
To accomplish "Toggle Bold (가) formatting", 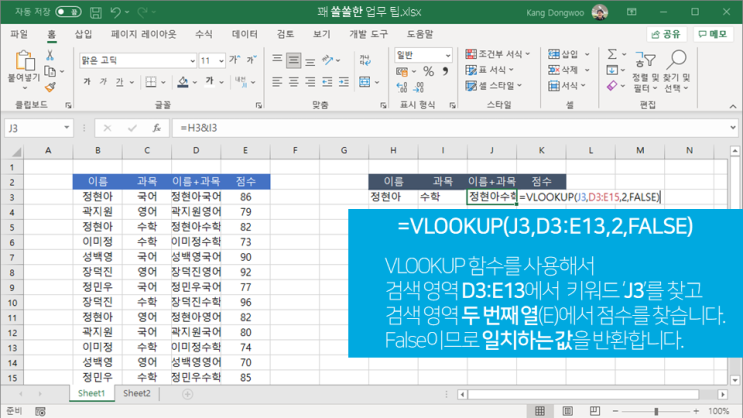I will (x=87, y=82).
